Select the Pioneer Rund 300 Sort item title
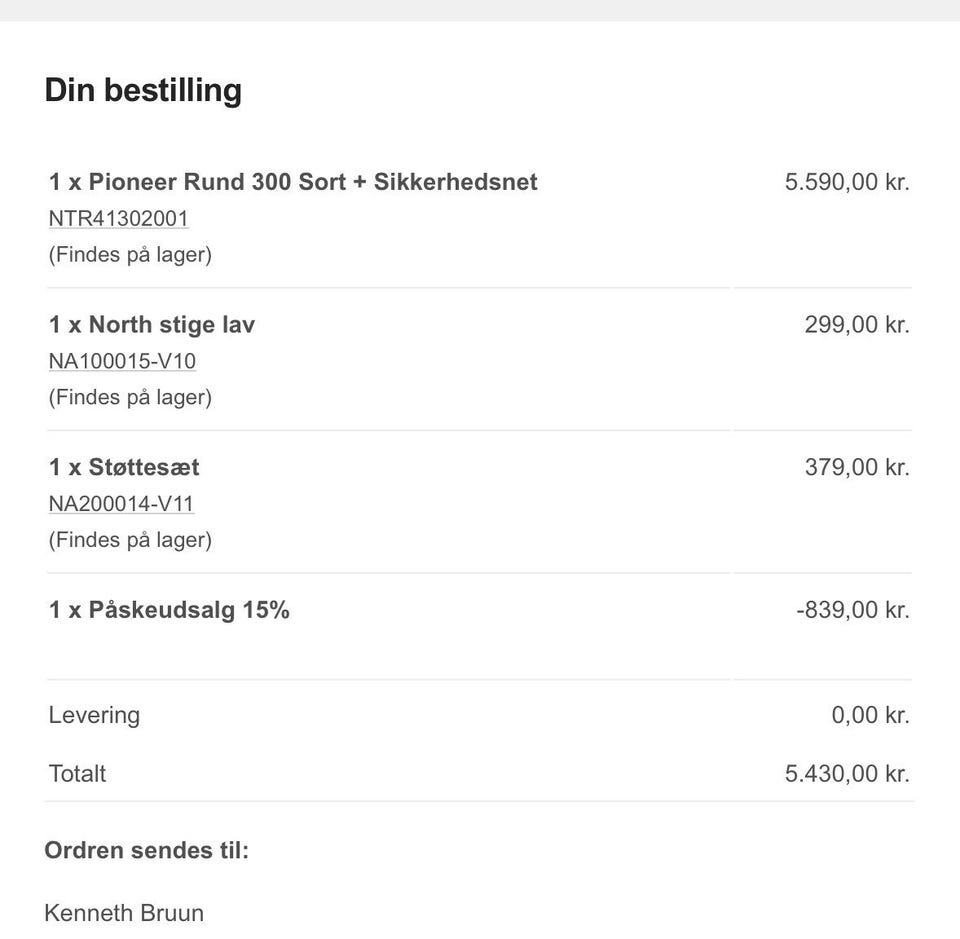This screenshot has width=960, height=939. (293, 182)
